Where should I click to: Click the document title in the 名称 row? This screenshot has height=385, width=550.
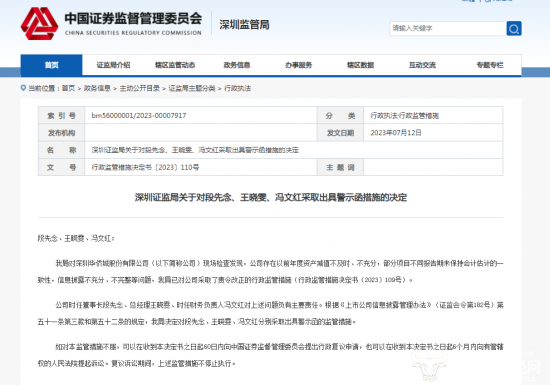click(x=195, y=150)
